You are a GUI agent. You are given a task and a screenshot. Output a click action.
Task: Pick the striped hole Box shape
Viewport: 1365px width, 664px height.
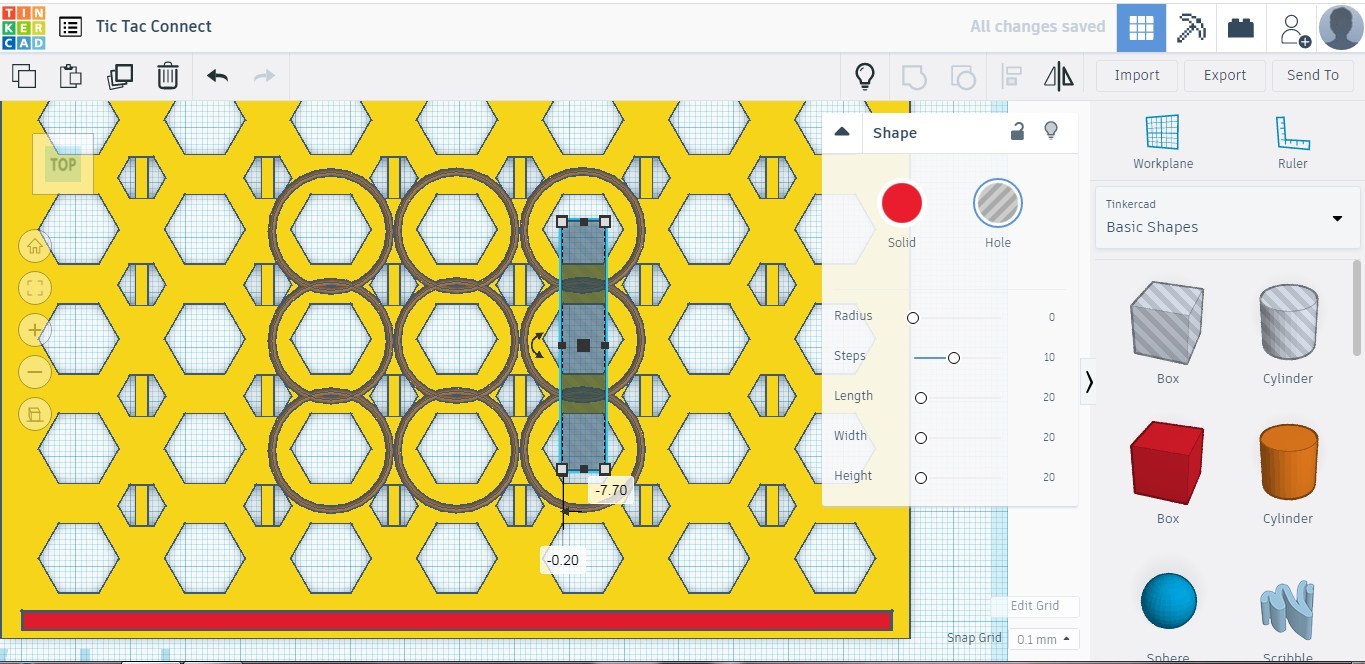1167,323
